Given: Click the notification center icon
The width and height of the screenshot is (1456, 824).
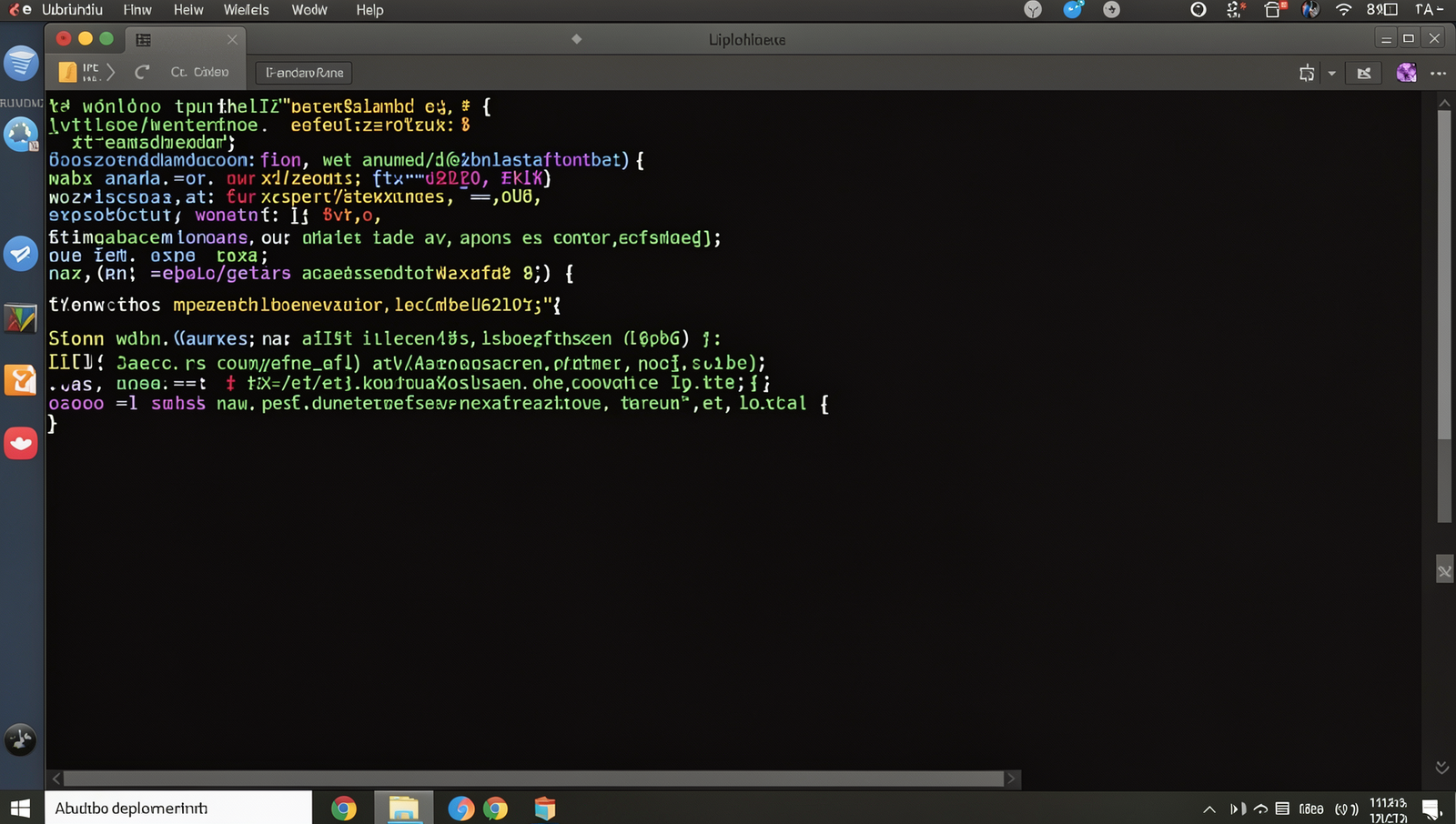Looking at the screenshot, I should pos(1431,809).
